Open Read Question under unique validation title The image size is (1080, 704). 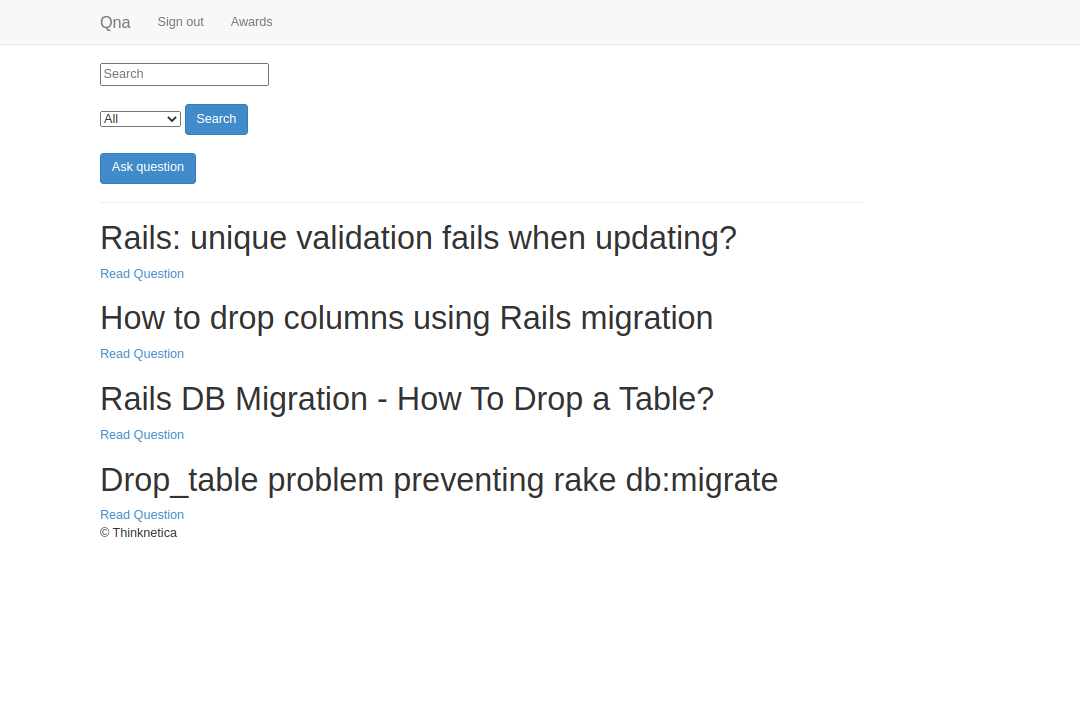(142, 274)
